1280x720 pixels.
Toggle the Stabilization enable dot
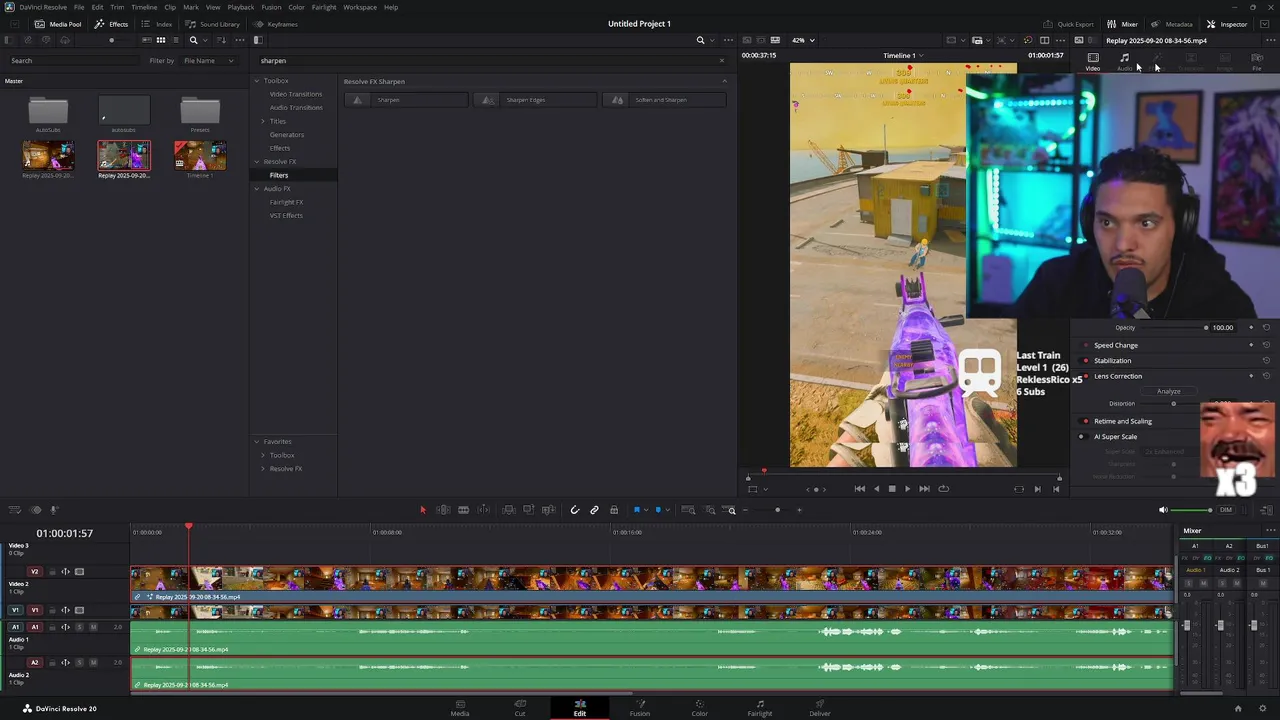1086,361
